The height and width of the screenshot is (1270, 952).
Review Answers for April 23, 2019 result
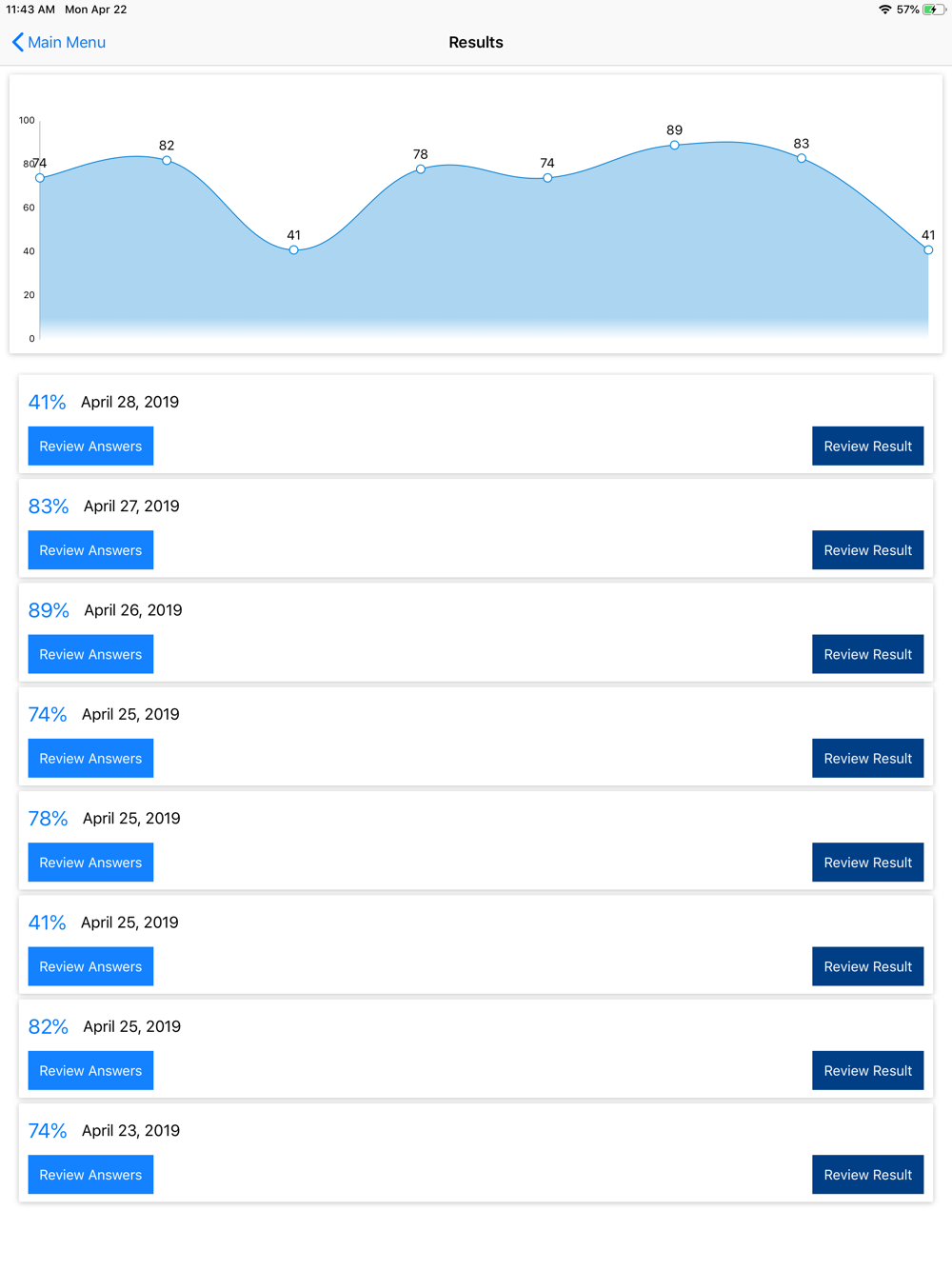point(90,1175)
